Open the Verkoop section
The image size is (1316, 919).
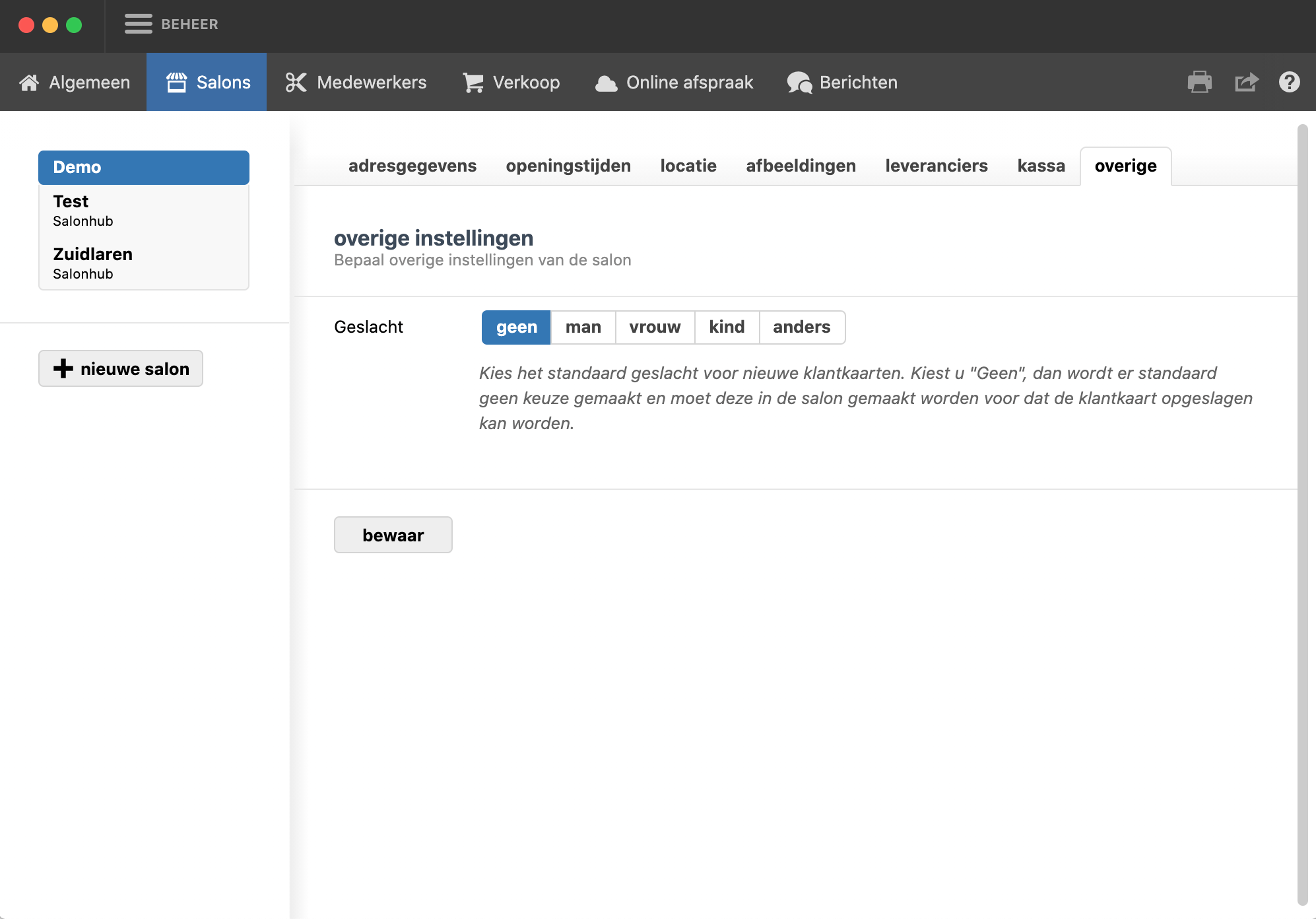(511, 83)
